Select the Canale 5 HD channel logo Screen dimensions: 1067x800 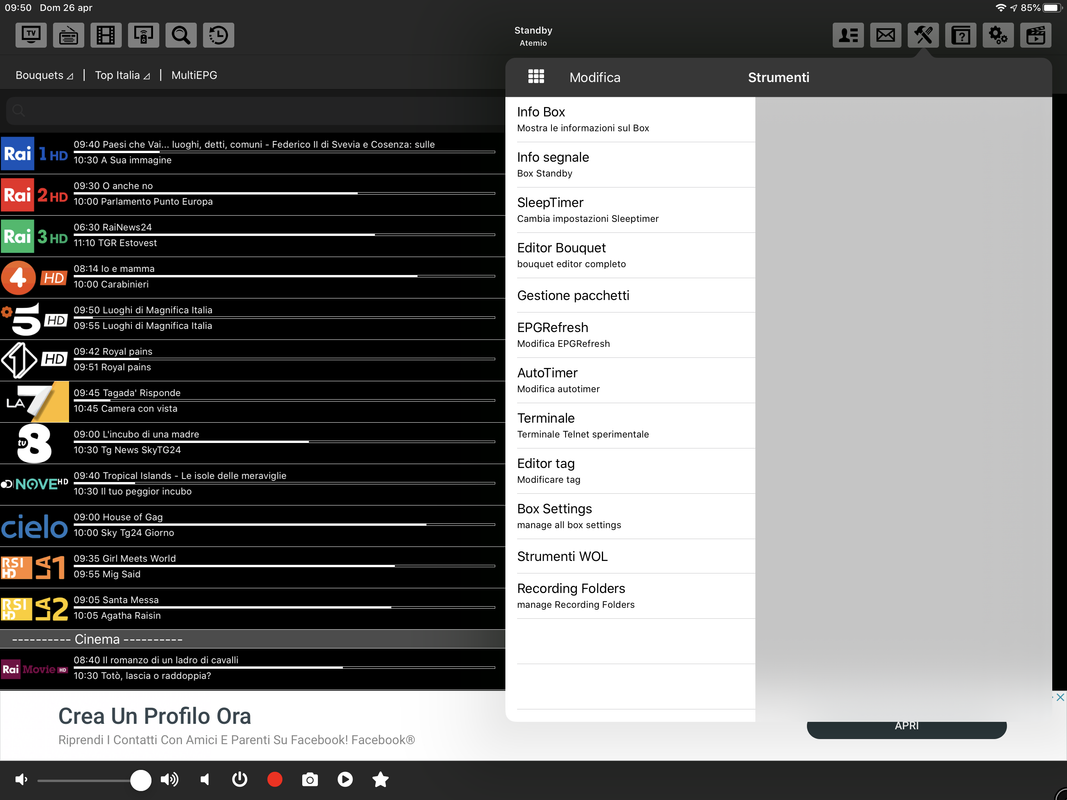[35, 319]
